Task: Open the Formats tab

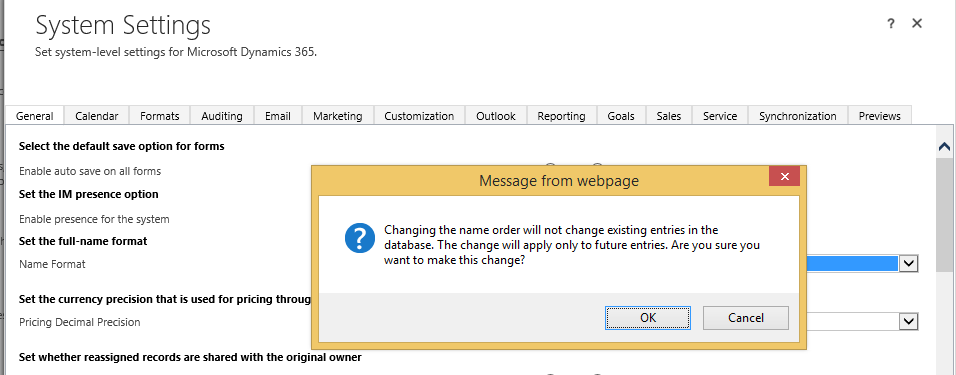Action: coord(160,116)
